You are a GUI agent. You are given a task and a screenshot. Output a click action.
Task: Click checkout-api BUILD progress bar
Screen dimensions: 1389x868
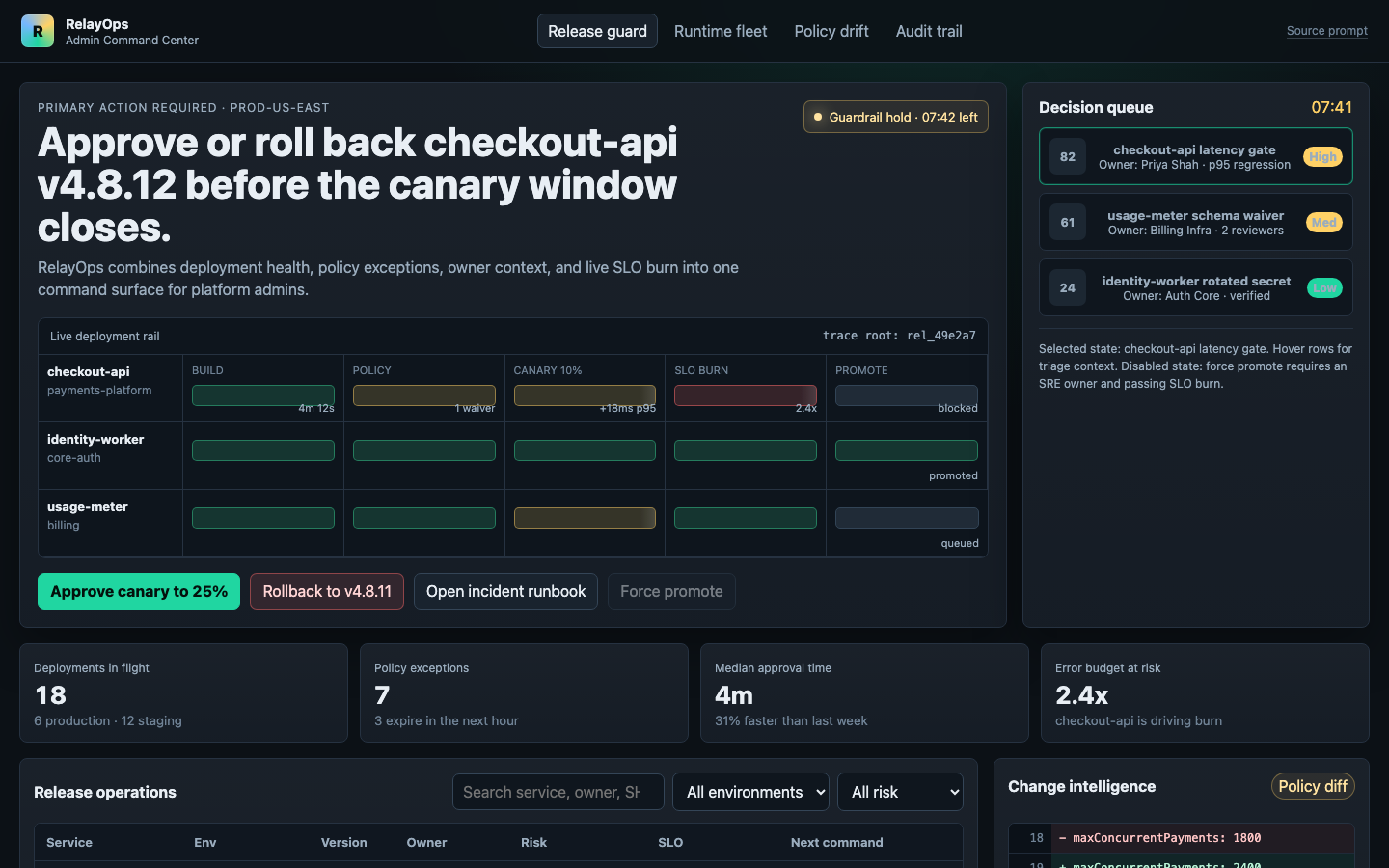[x=263, y=395]
